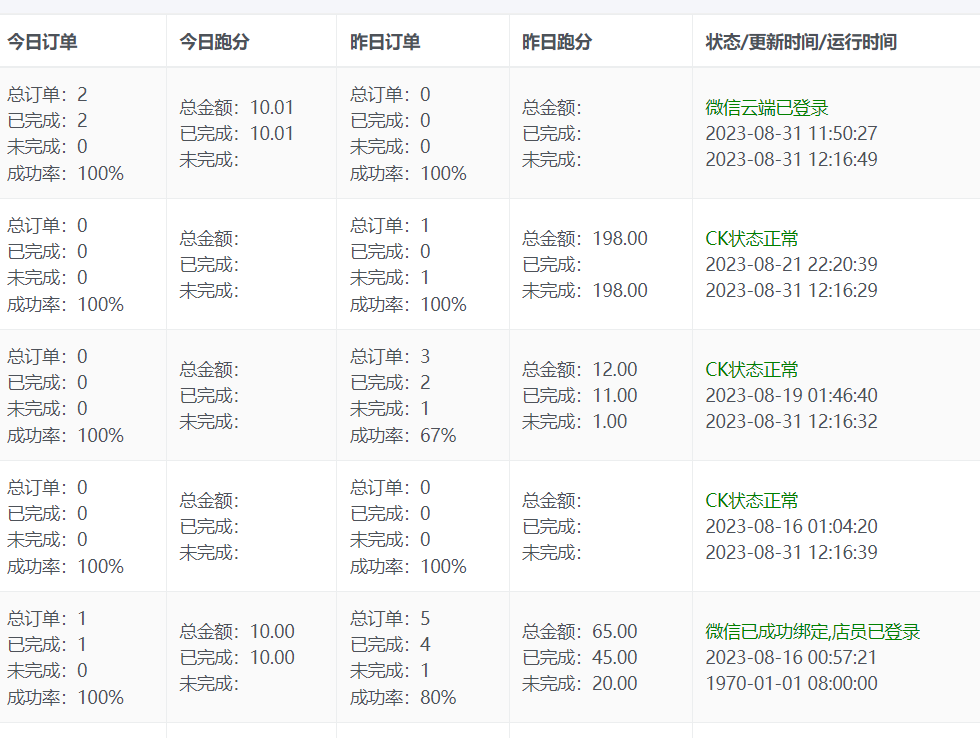Select the 微信已成功绑定,店员已登录 status text
This screenshot has width=980, height=738.
[812, 632]
